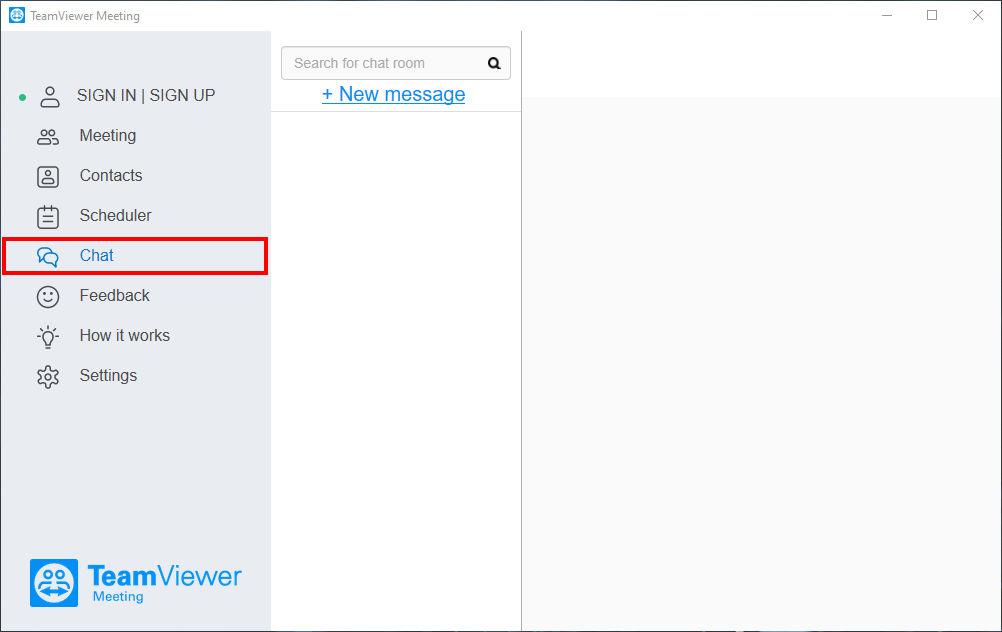This screenshot has height=632, width=1002.
Task: Click the Scheduler calendar icon
Action: [x=48, y=217]
